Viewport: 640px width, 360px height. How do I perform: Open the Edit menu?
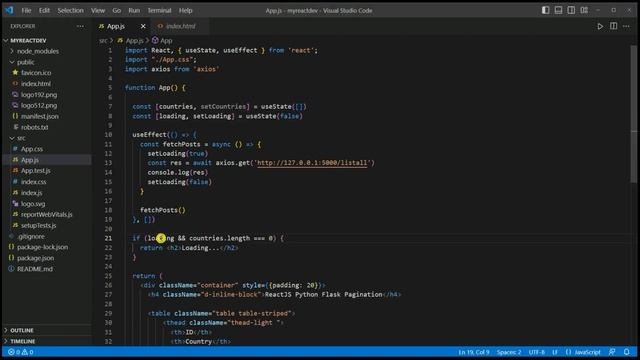[44, 11]
